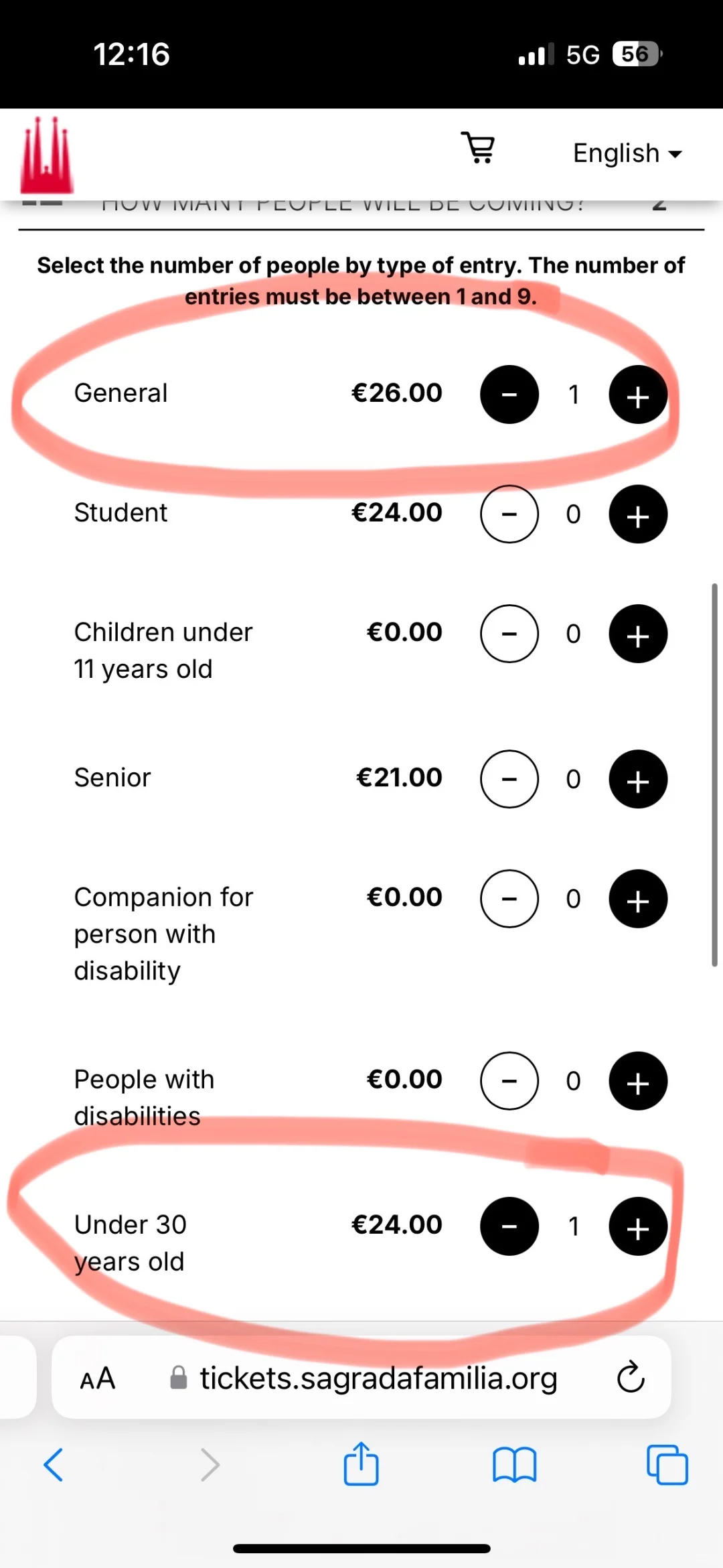Screen dimensions: 723x1568
Task: Show all open Safari tabs
Action: [667, 1465]
